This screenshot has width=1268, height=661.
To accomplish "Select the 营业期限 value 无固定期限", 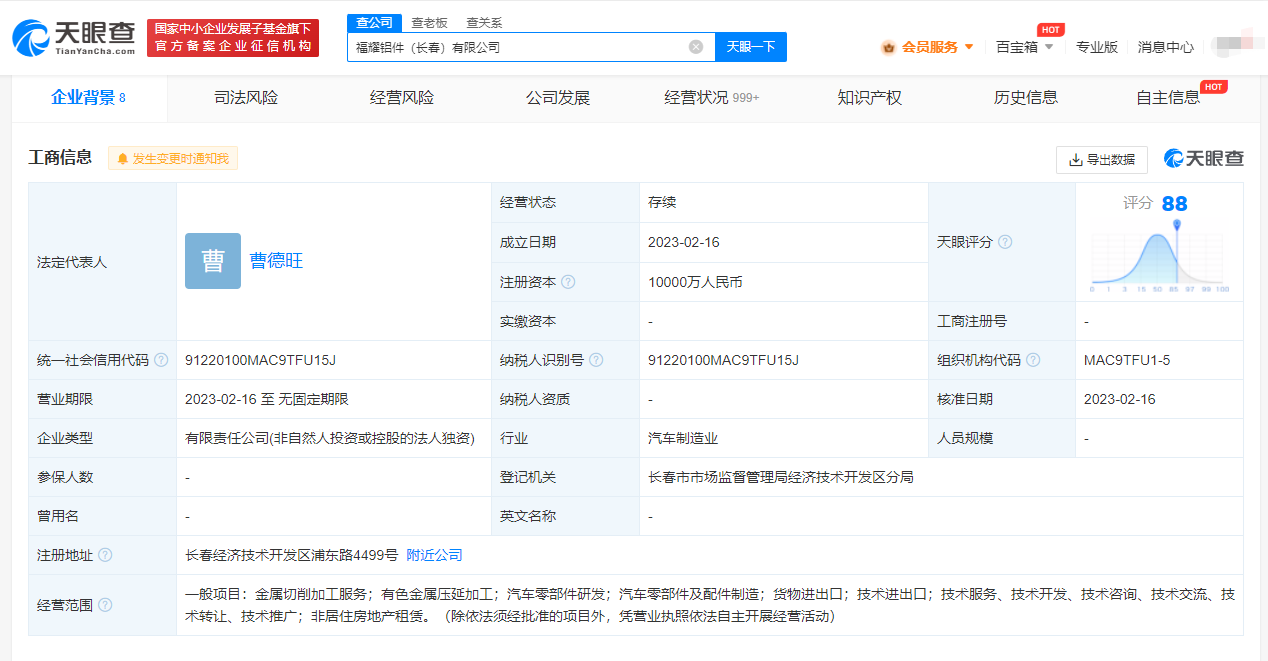I will [313, 399].
